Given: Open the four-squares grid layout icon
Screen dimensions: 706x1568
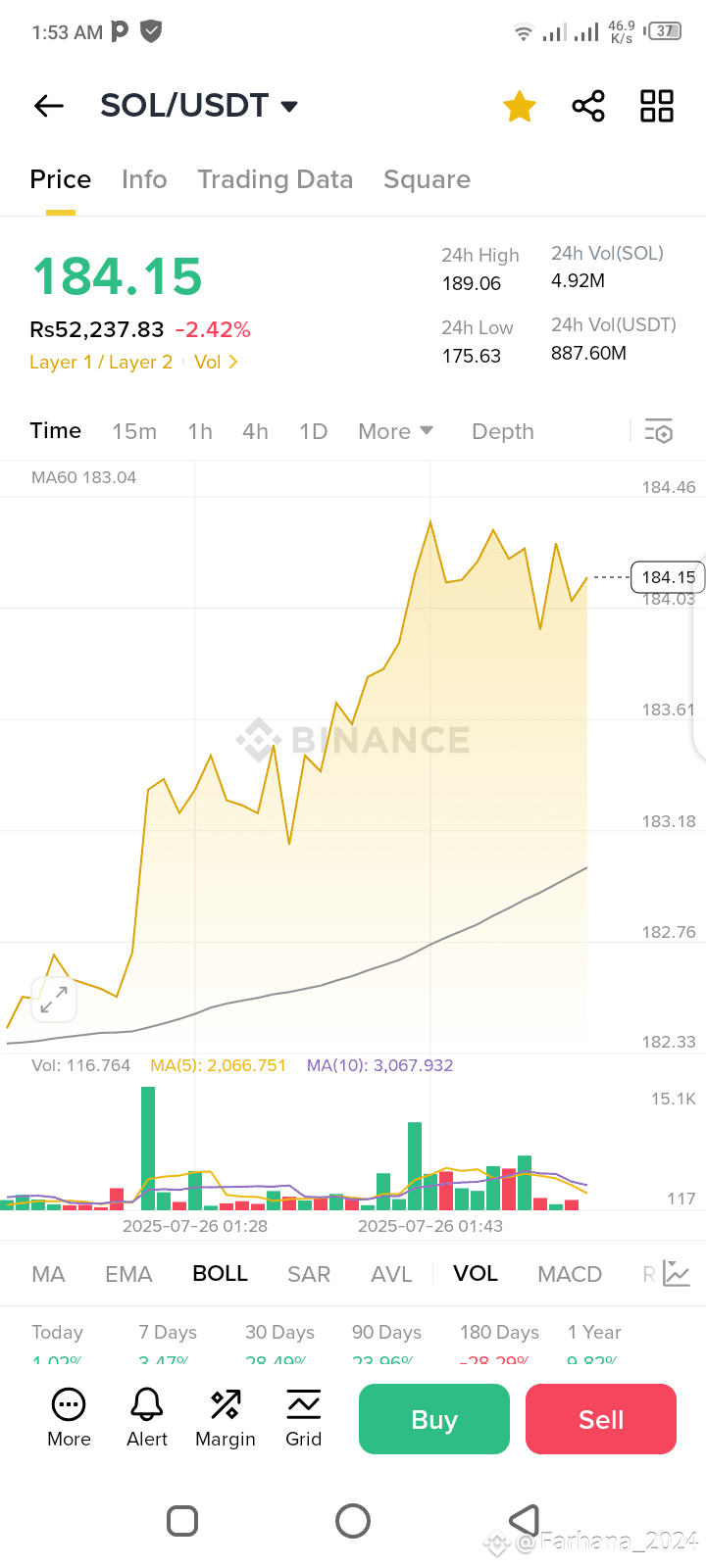Looking at the screenshot, I should point(657,106).
